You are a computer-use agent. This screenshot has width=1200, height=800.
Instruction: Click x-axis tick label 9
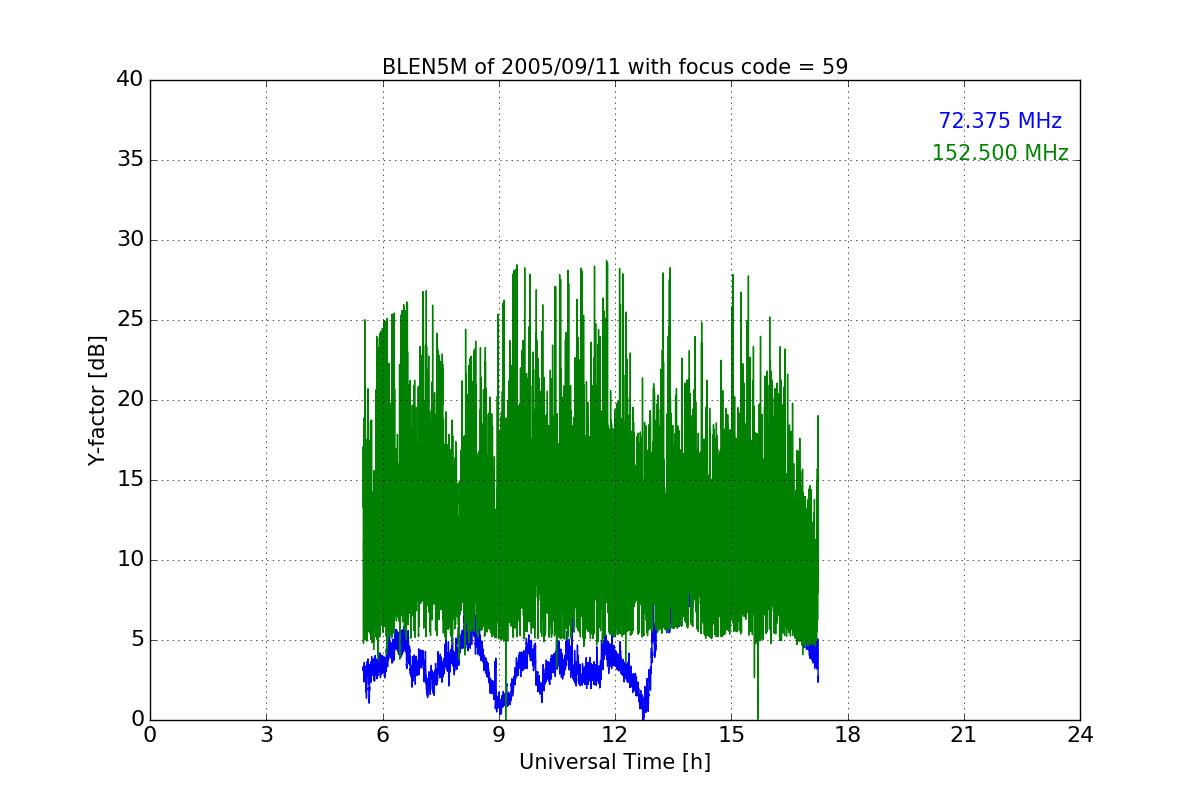(499, 735)
